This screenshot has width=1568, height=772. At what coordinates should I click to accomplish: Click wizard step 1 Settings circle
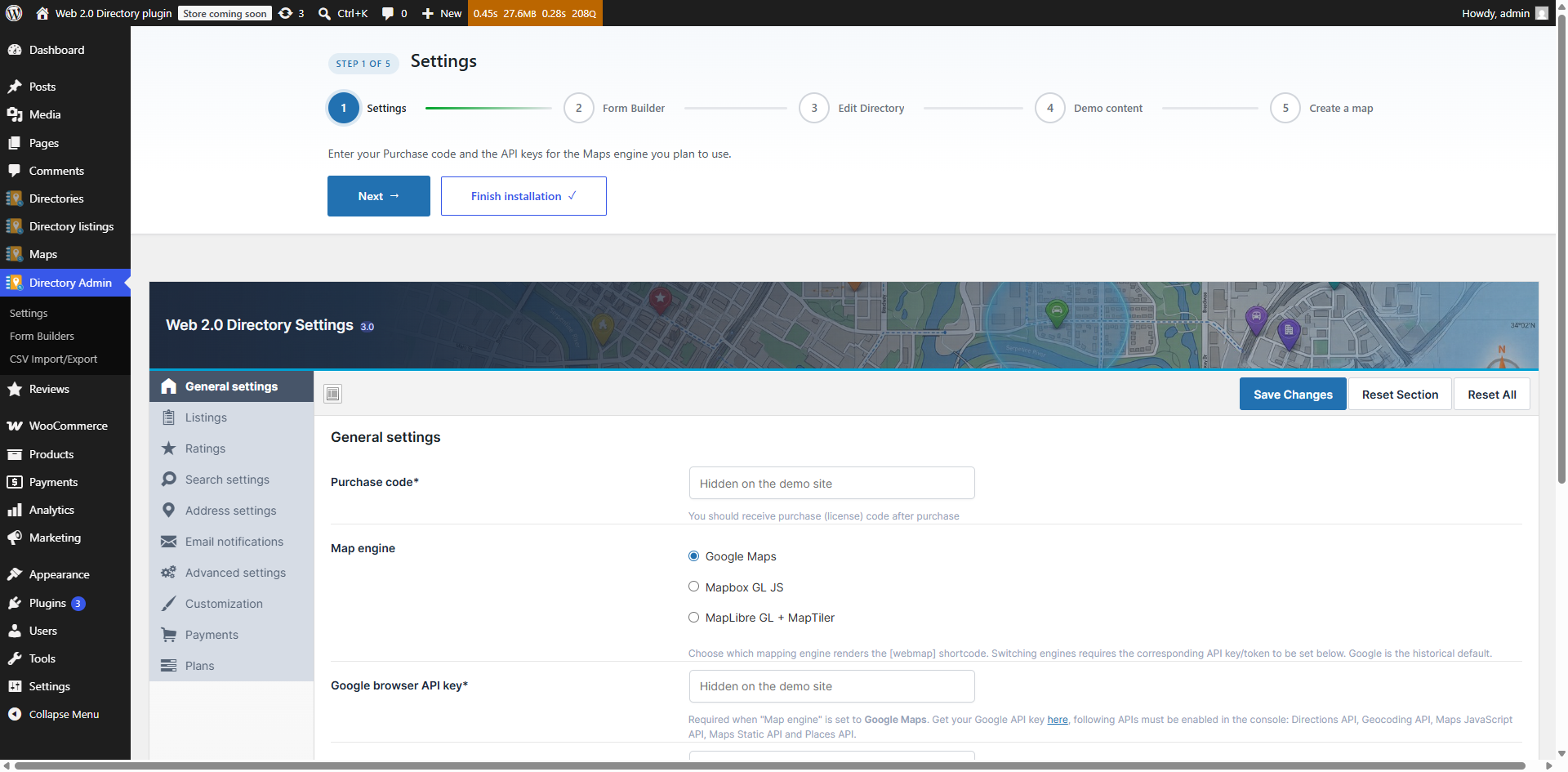point(344,108)
